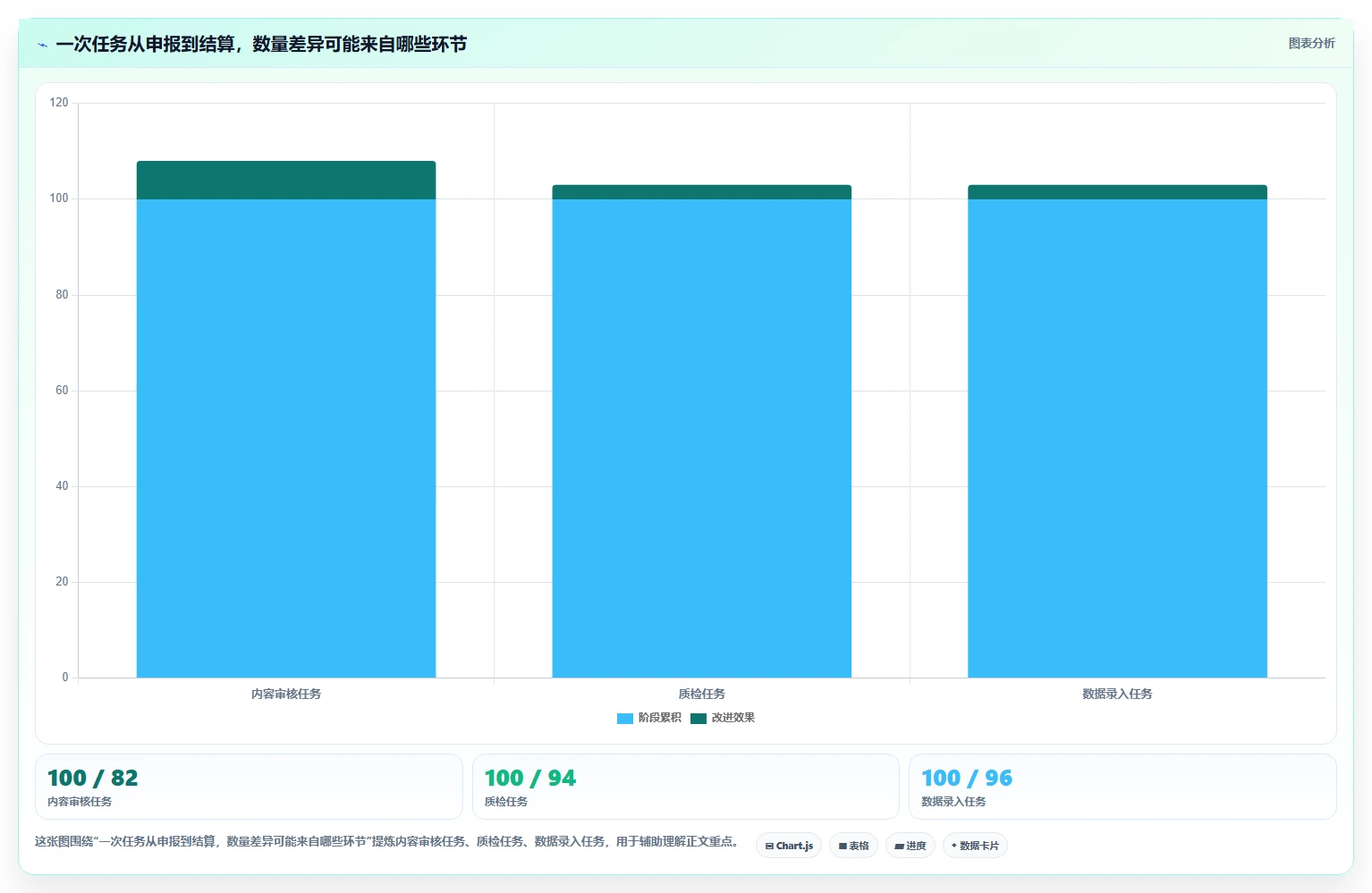
Task: Click the y-axis value 20
Action: click(62, 582)
